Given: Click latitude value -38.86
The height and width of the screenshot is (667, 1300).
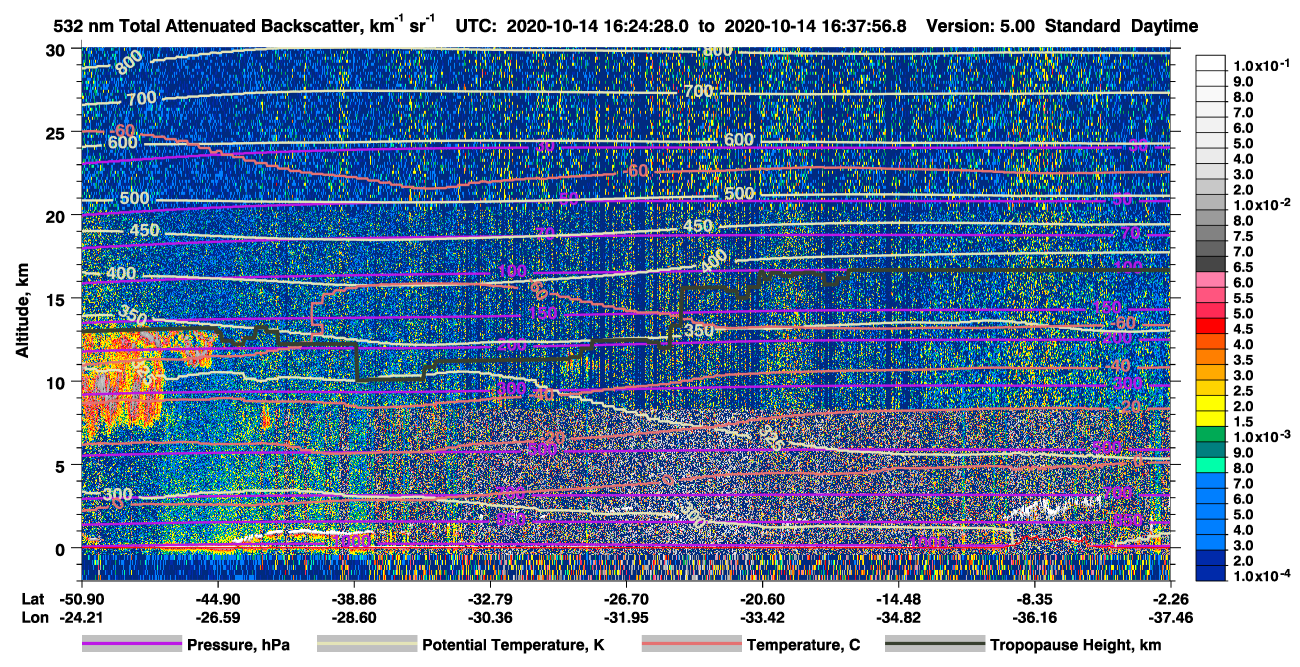Looking at the screenshot, I should pyautogui.click(x=353, y=601).
